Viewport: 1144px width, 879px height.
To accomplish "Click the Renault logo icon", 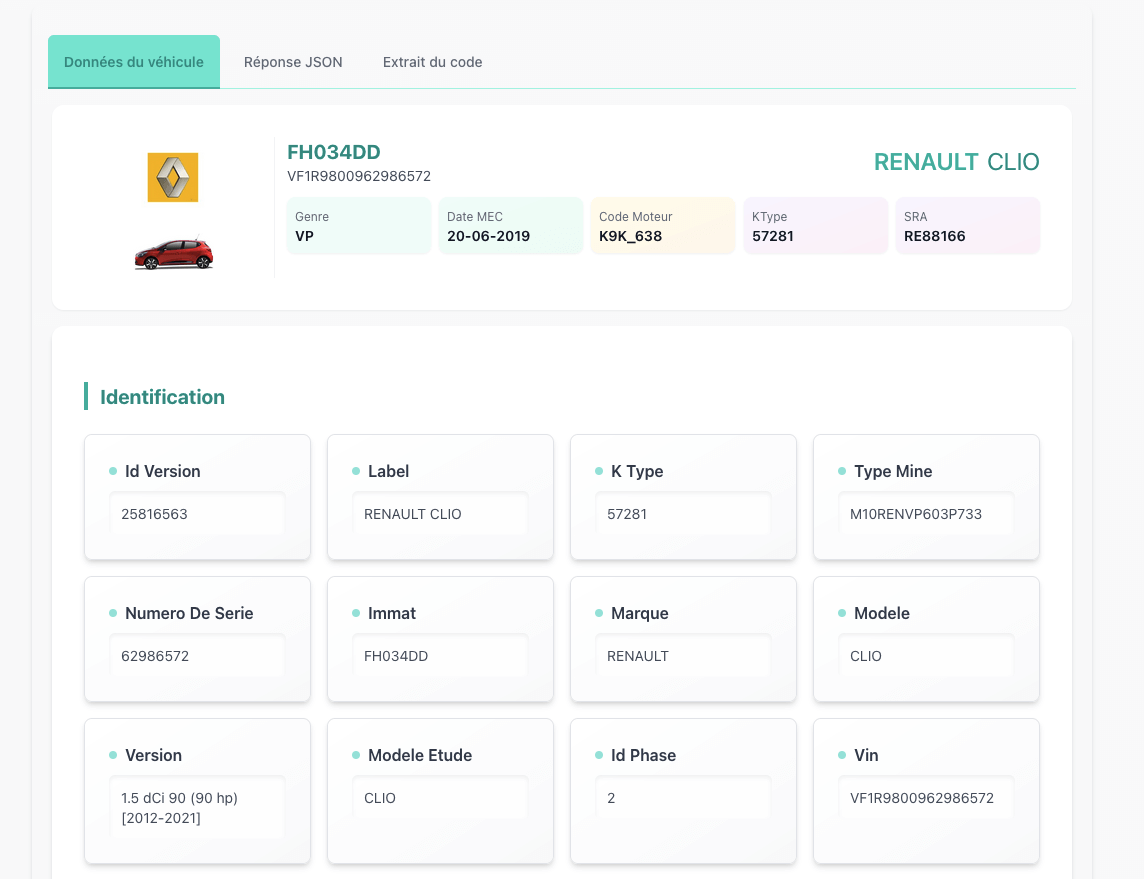I will (x=173, y=178).
